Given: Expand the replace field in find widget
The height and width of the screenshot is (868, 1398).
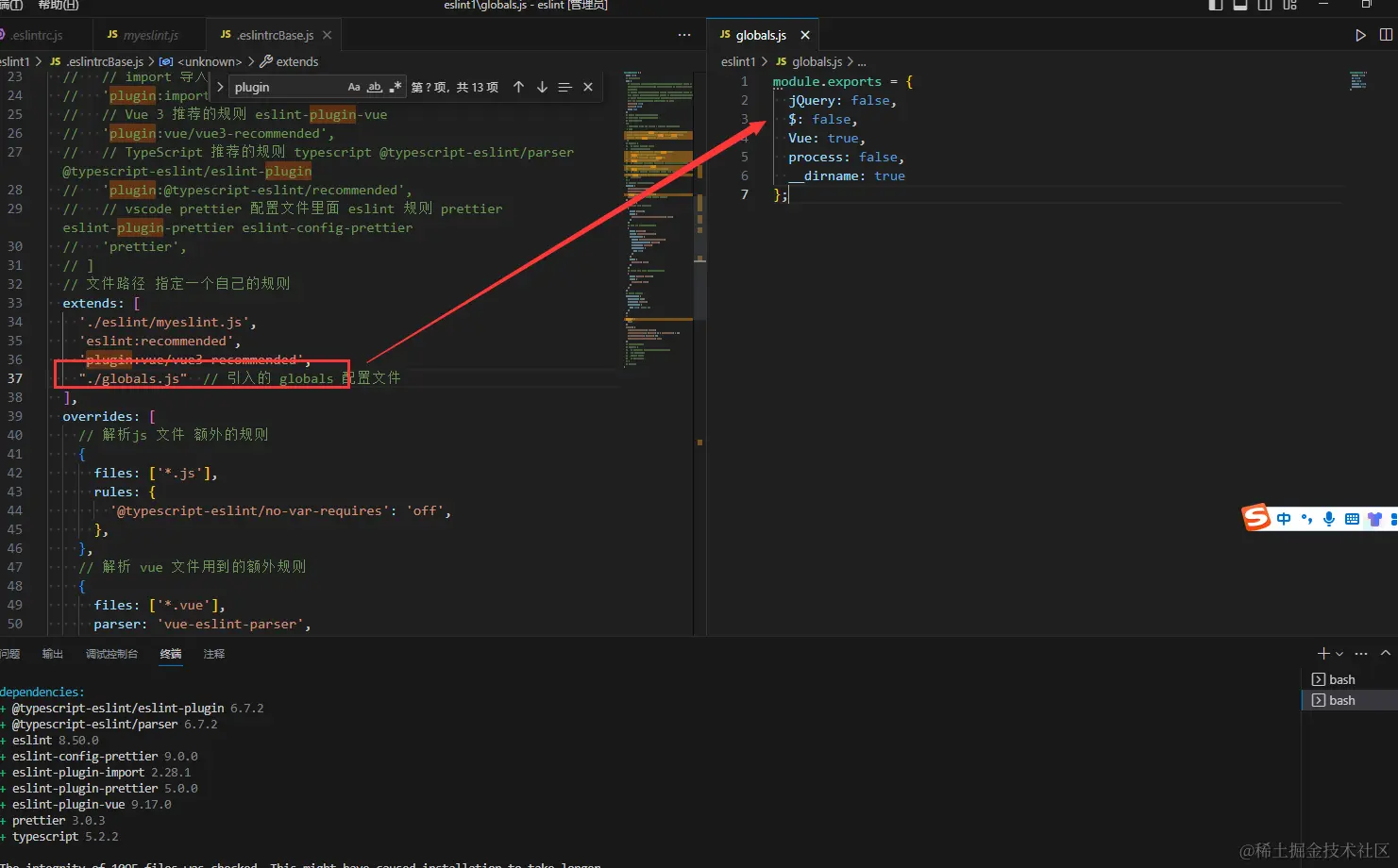Looking at the screenshot, I should tap(220, 87).
